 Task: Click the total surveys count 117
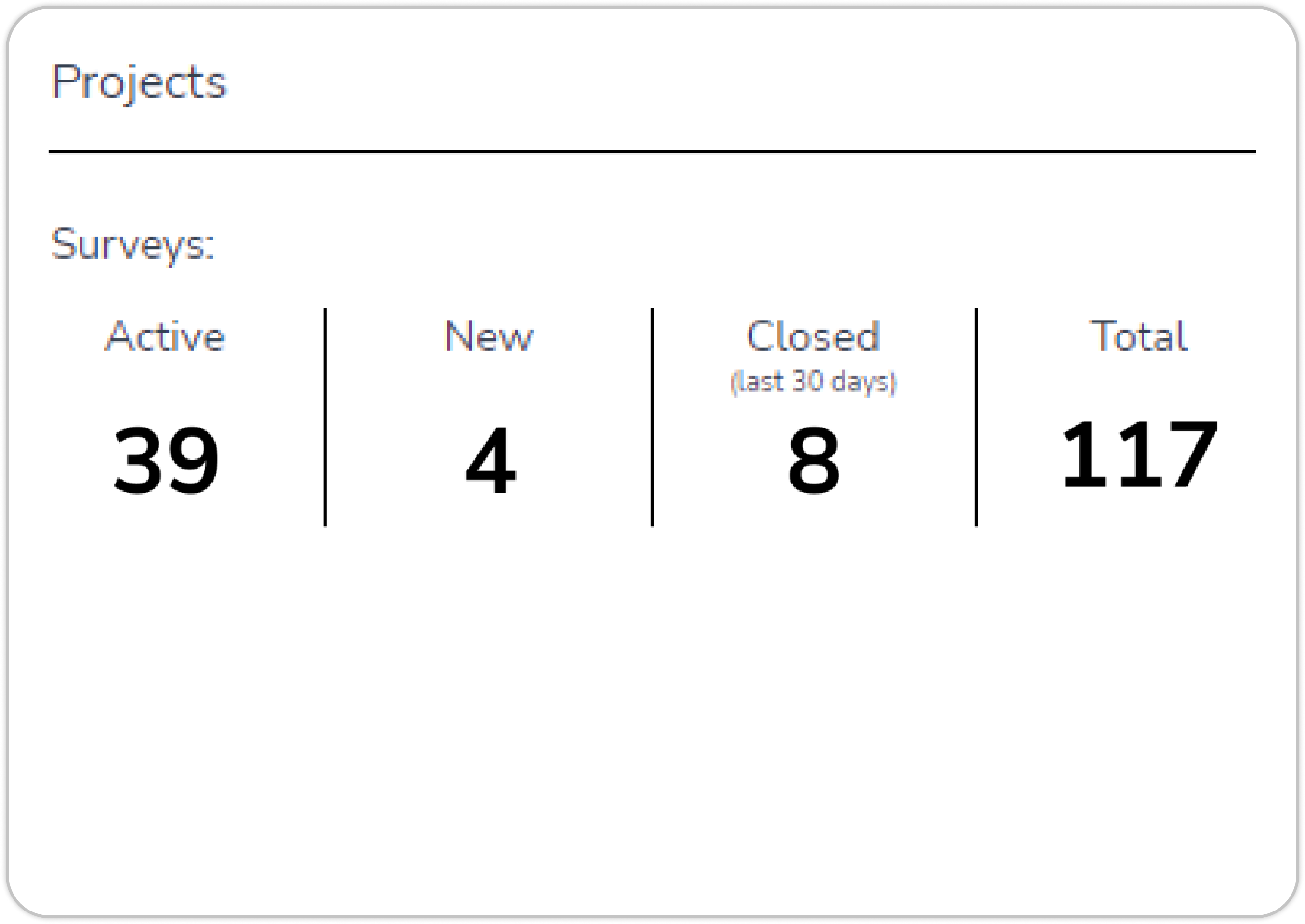click(x=1140, y=454)
